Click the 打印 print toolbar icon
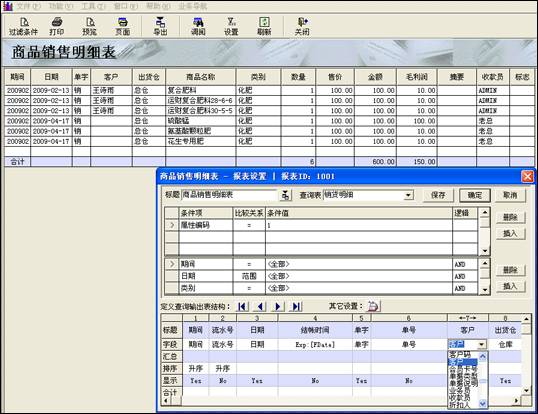538x414 pixels. point(57,26)
